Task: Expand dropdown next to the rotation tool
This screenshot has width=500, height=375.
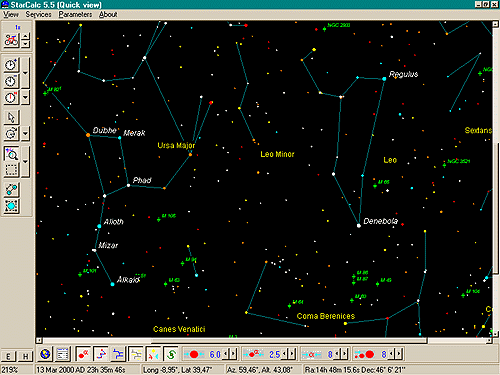Action: [25, 134]
